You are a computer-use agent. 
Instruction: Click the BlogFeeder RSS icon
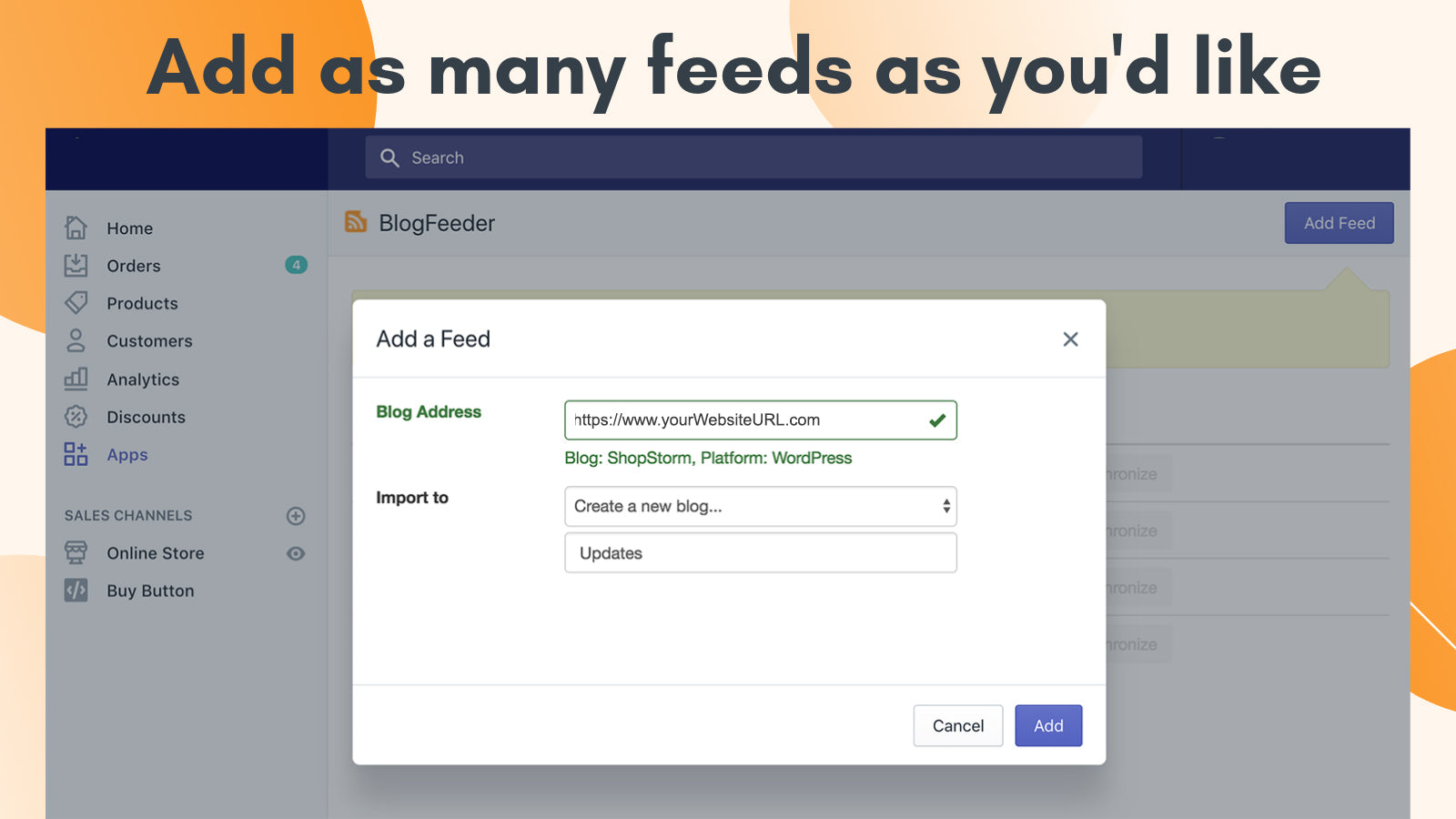pos(356,222)
